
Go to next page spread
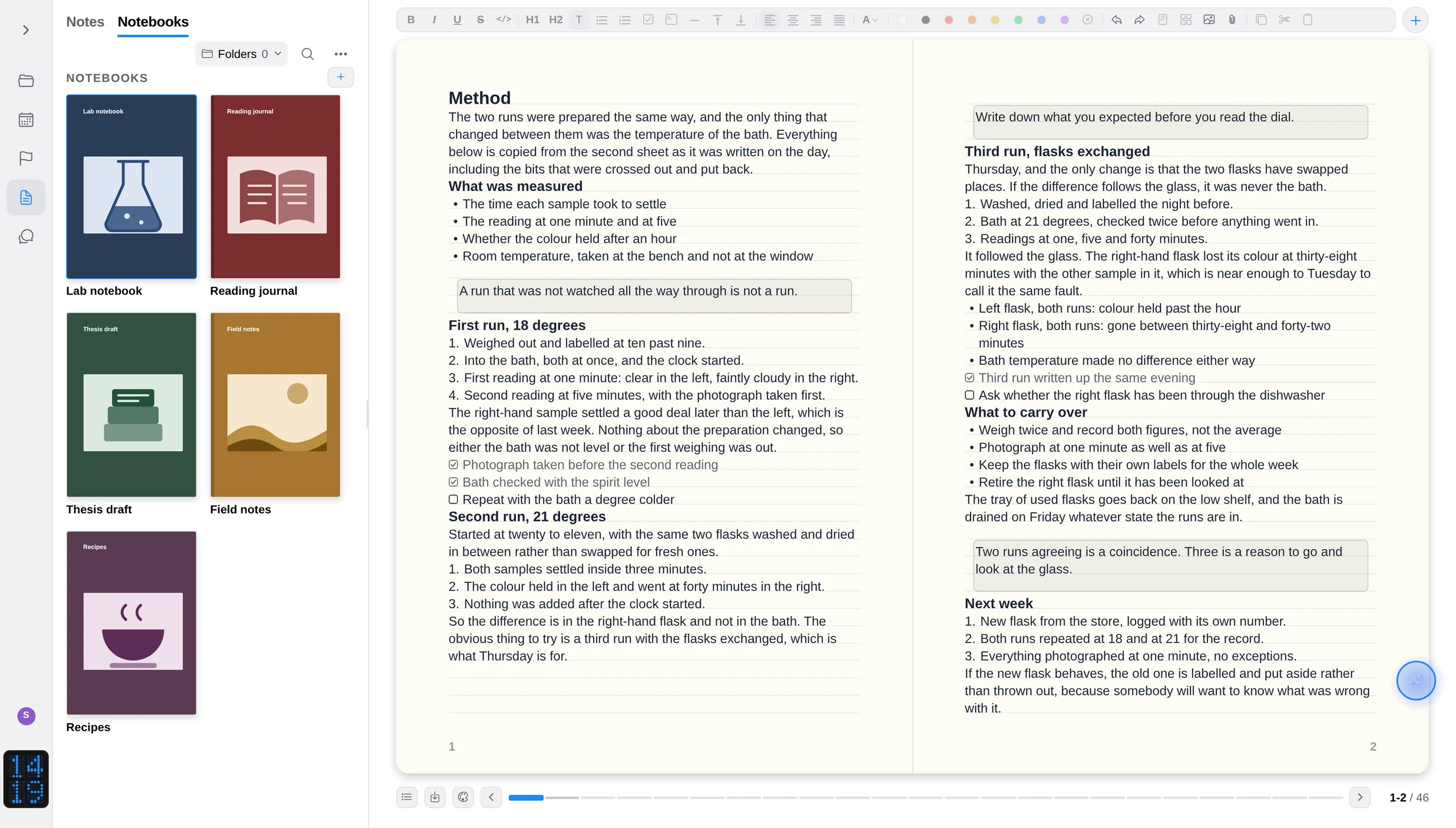pyautogui.click(x=1360, y=797)
